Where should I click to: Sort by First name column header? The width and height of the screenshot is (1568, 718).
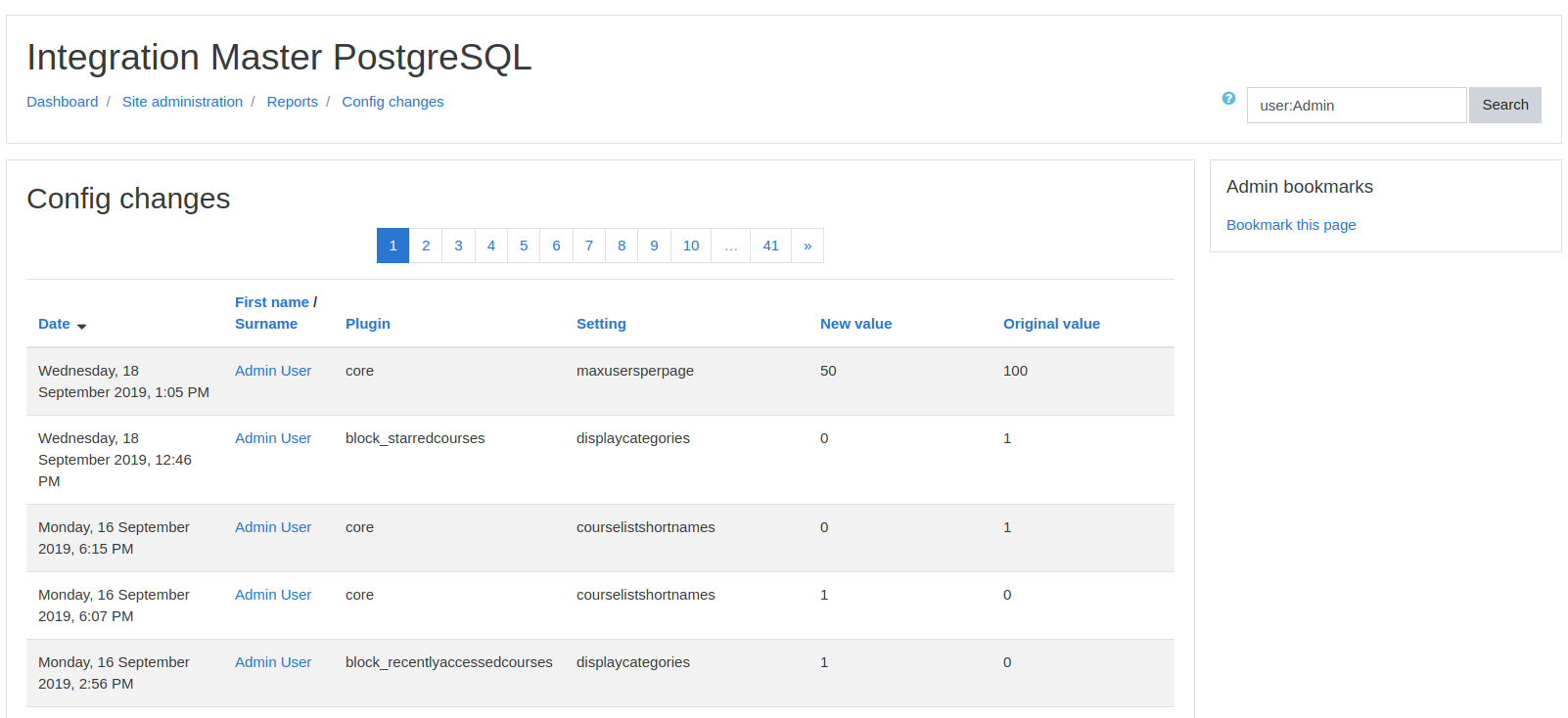coord(272,302)
